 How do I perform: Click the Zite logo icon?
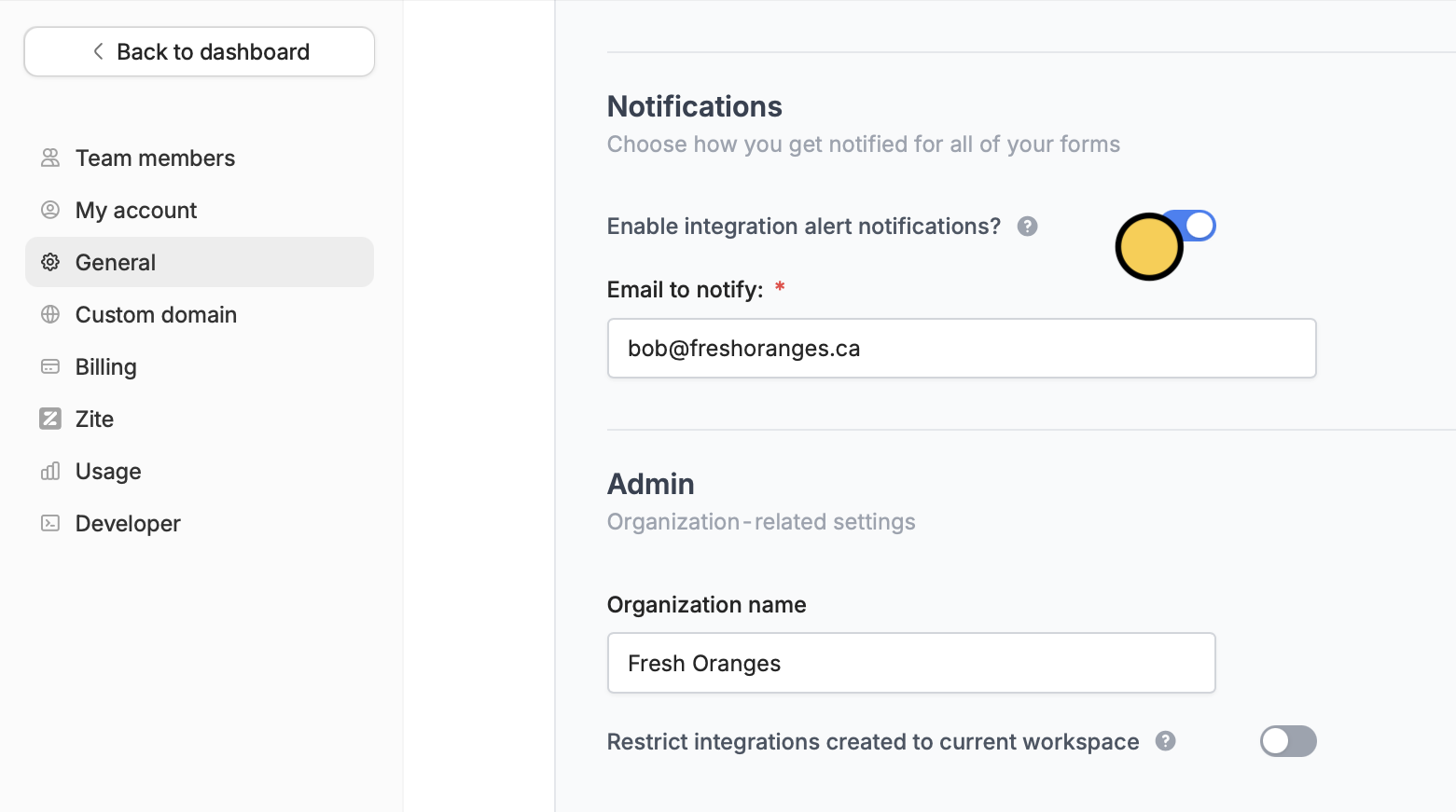pos(50,419)
